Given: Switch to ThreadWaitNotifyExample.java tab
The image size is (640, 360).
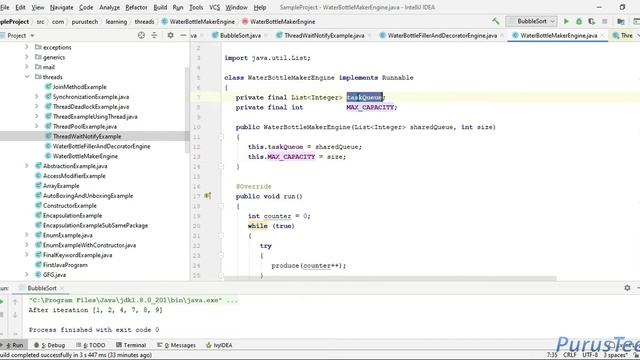Looking at the screenshot, I should [324, 36].
